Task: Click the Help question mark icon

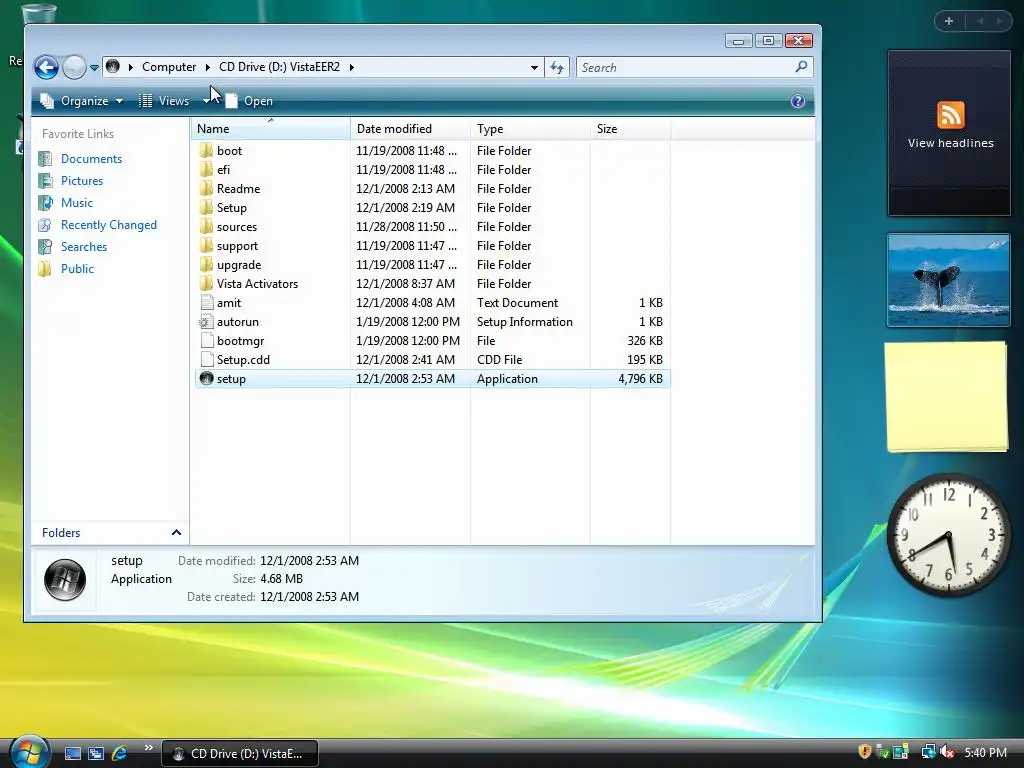Action: [797, 101]
